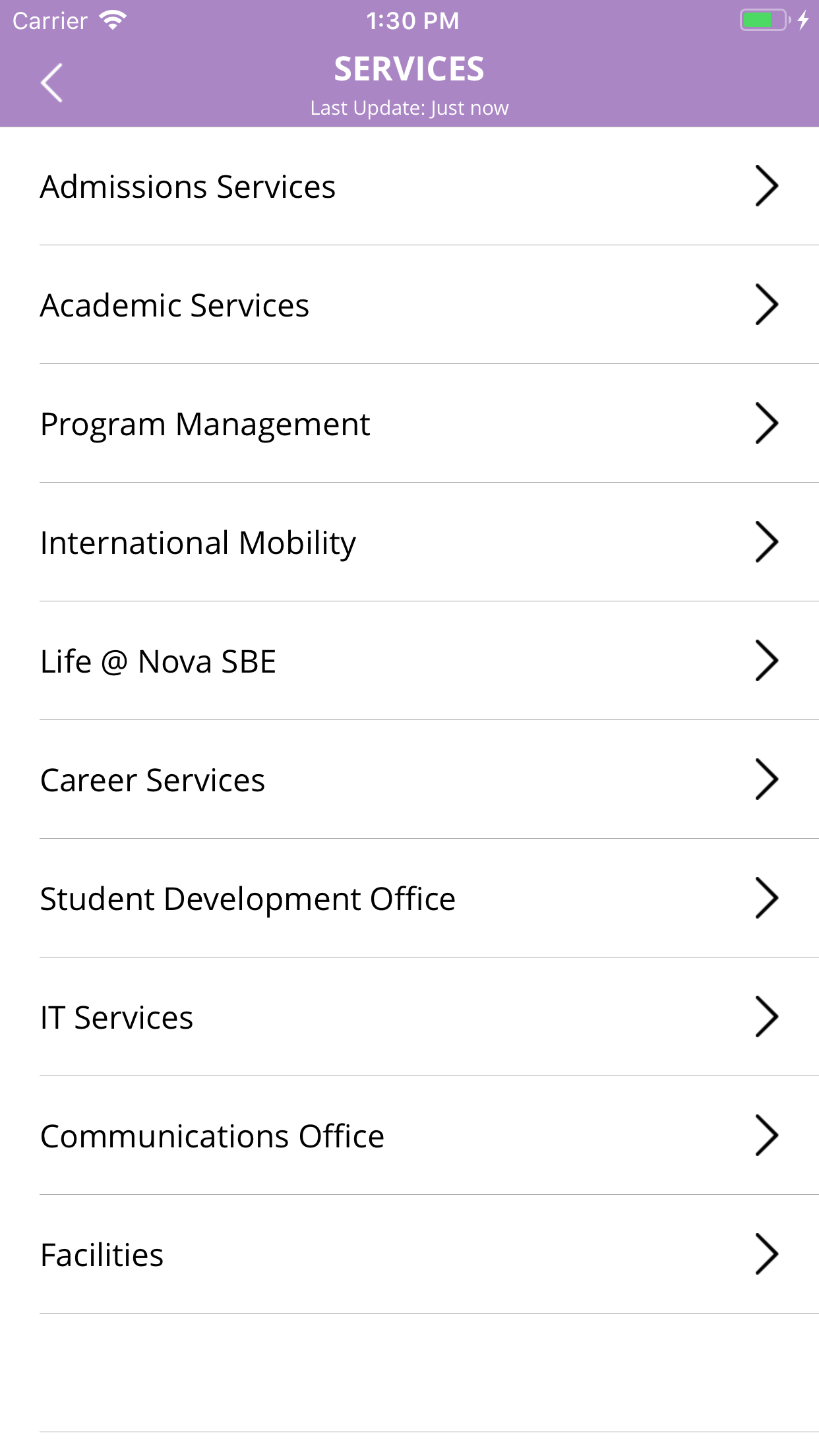Expand IT Services via its arrow
Image resolution: width=819 pixels, height=1456 pixels.
tap(766, 1017)
